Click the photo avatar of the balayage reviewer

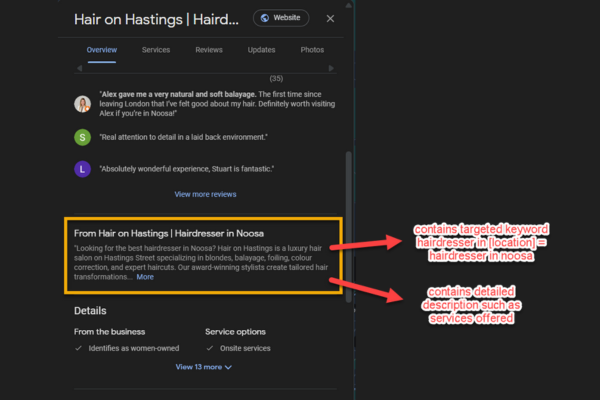point(82,103)
